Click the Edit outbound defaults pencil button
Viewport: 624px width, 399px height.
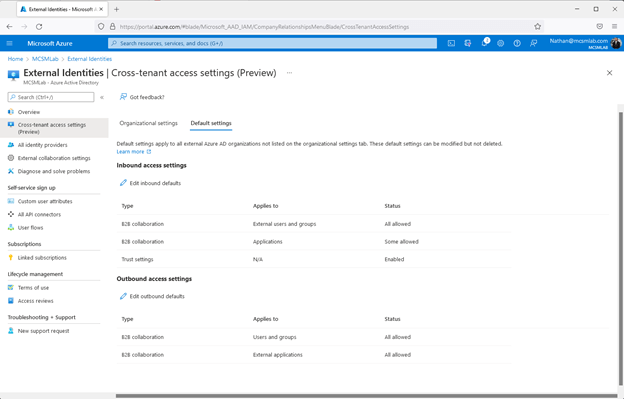tap(152, 296)
